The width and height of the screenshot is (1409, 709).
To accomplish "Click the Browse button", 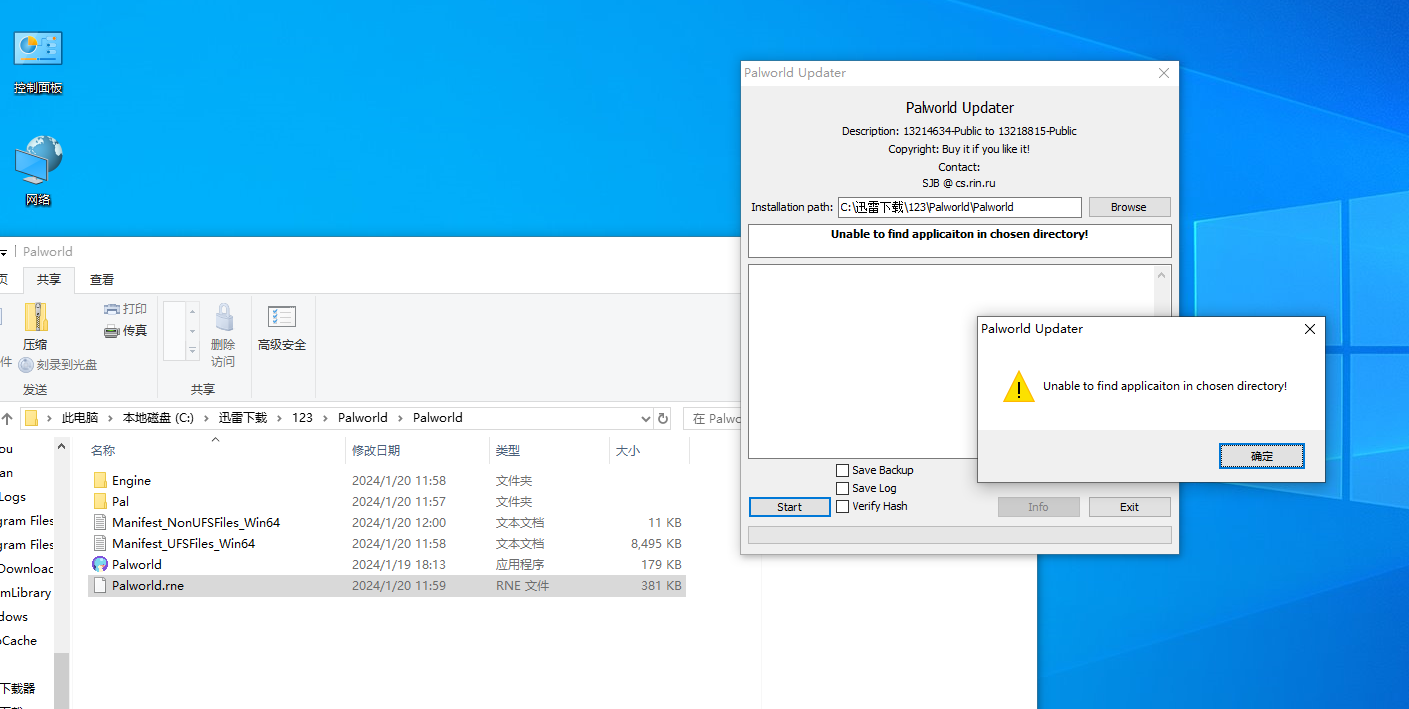I will coord(1128,207).
